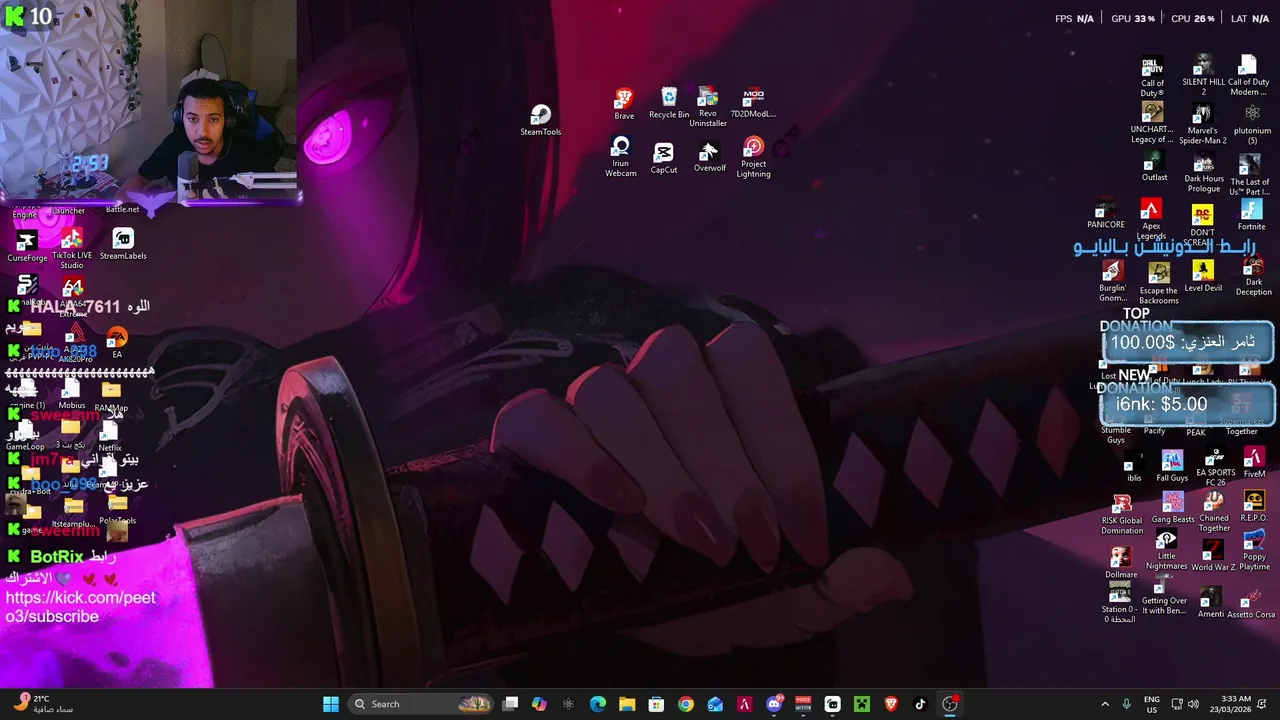Screen dimensions: 1280x720
Task: Open the RISK Global Domination shortcut
Action: click(x=1122, y=514)
